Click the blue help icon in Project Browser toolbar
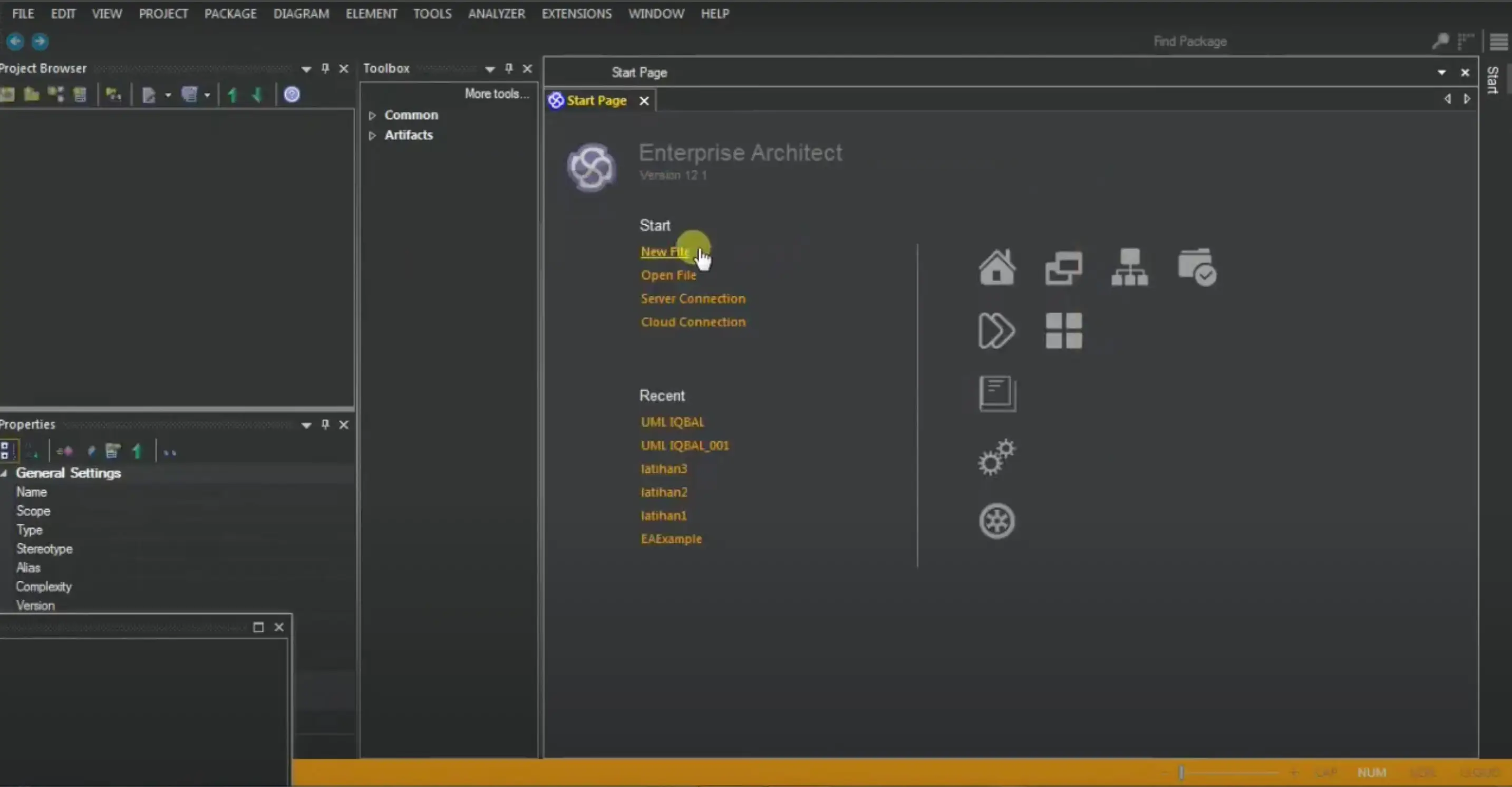1512x787 pixels. pos(292,94)
